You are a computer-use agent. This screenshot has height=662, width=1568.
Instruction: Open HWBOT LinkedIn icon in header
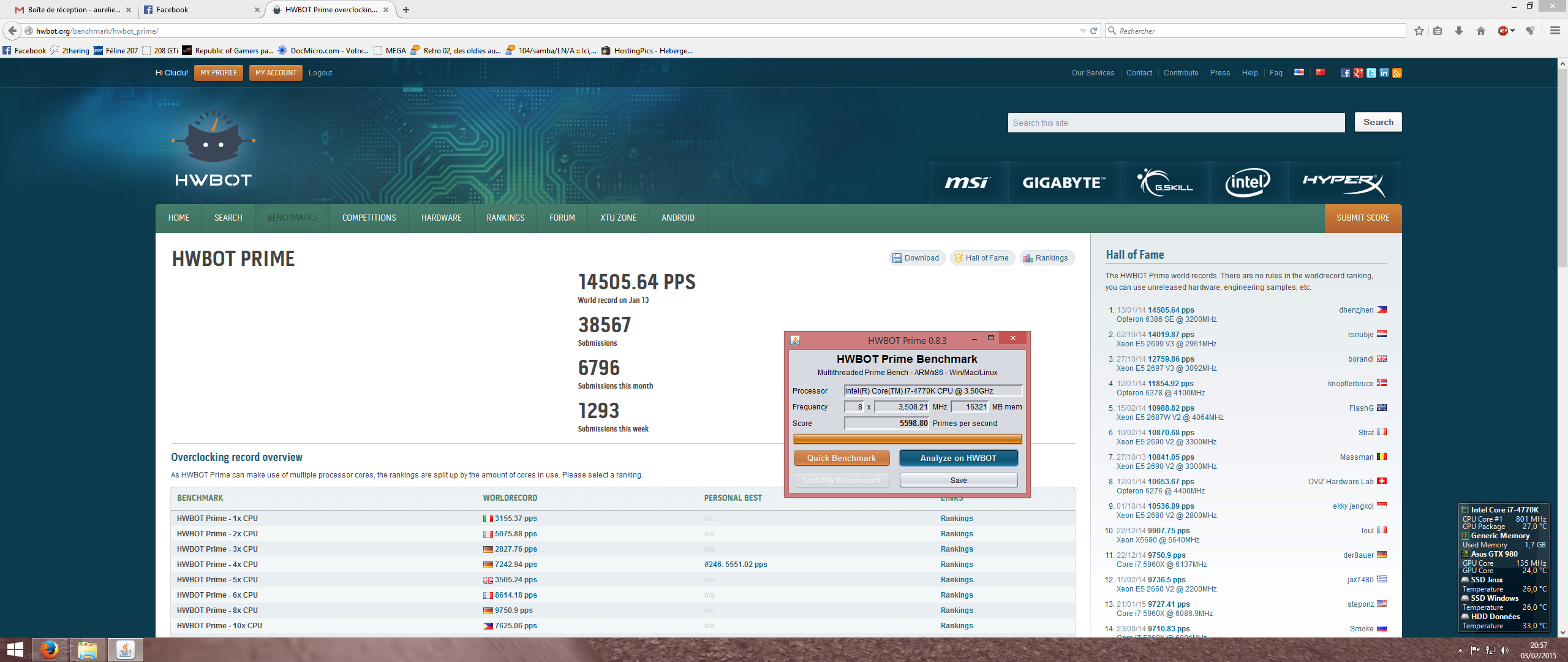coord(1384,73)
